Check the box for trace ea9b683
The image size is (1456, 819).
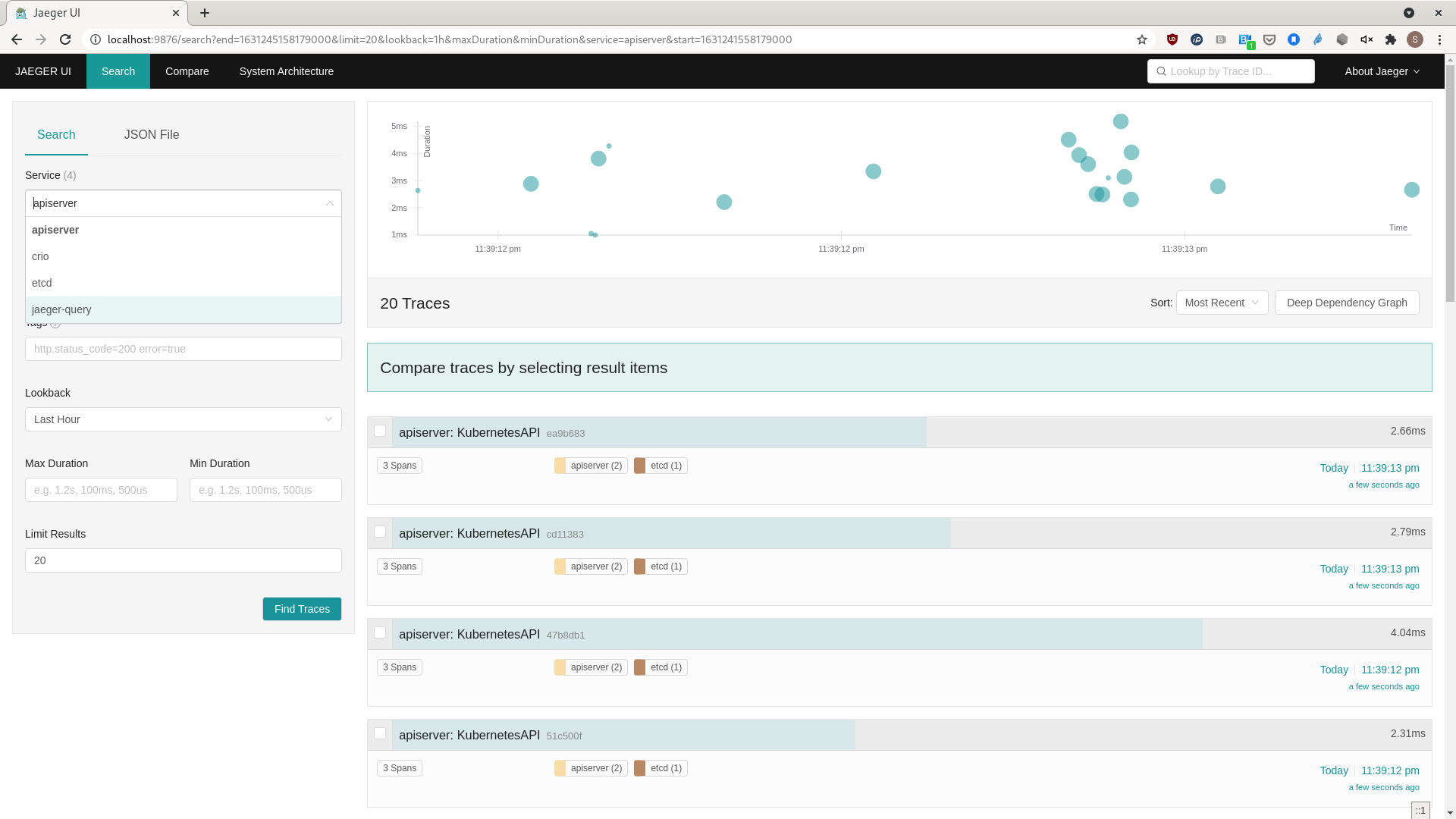(380, 431)
